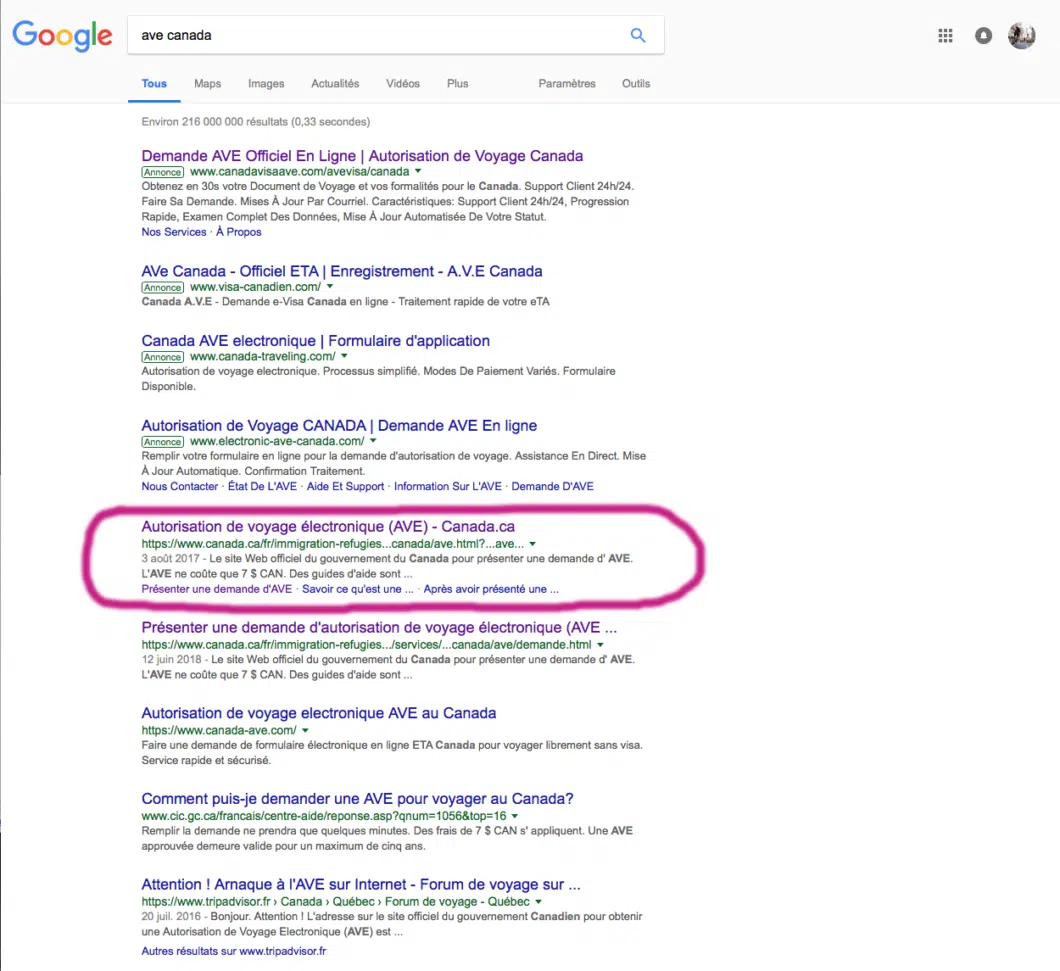This screenshot has width=1060, height=971.
Task: Open 'Attention ! Arnaque à l'AVE' forum result
Action: [x=361, y=884]
